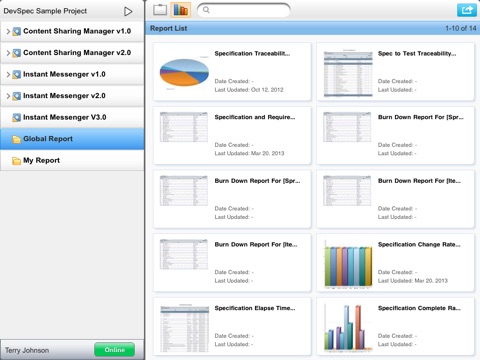Select Content Sharing Manager v2.0 row
The height and width of the screenshot is (360, 480).
pyautogui.click(x=72, y=53)
